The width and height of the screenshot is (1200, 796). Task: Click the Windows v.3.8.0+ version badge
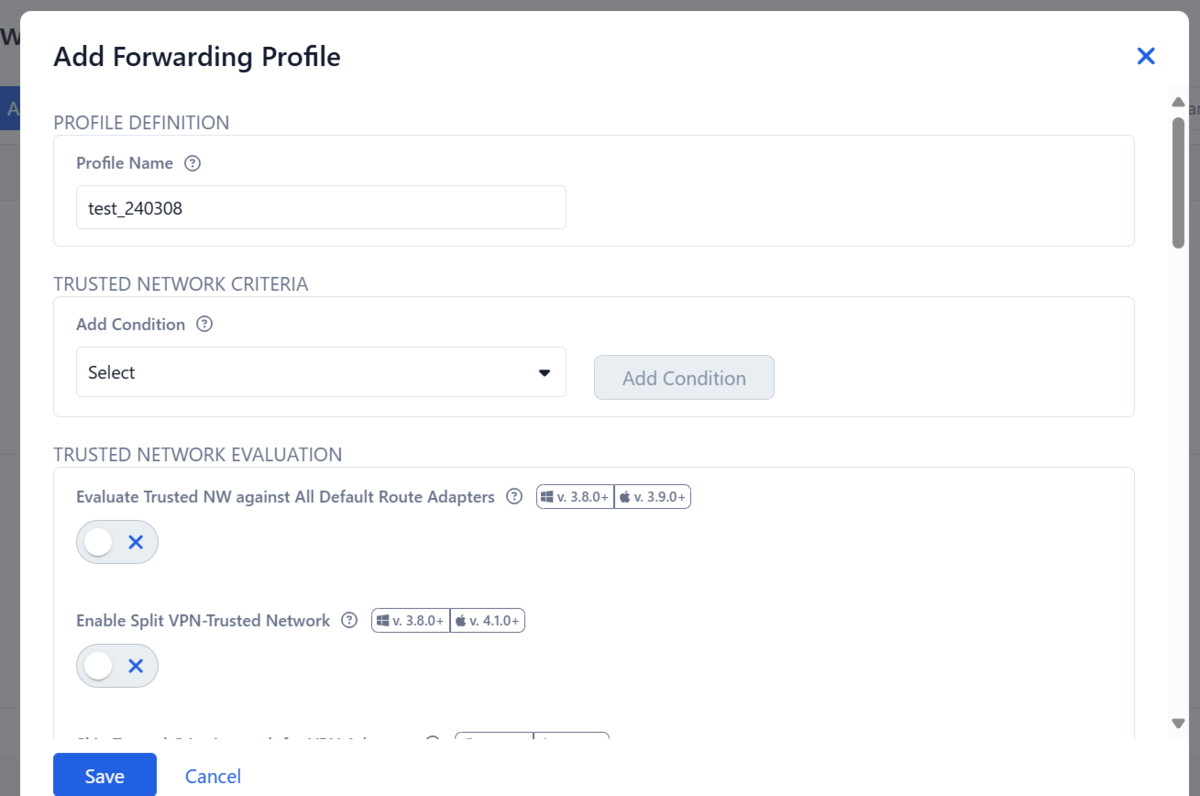pyautogui.click(x=574, y=496)
